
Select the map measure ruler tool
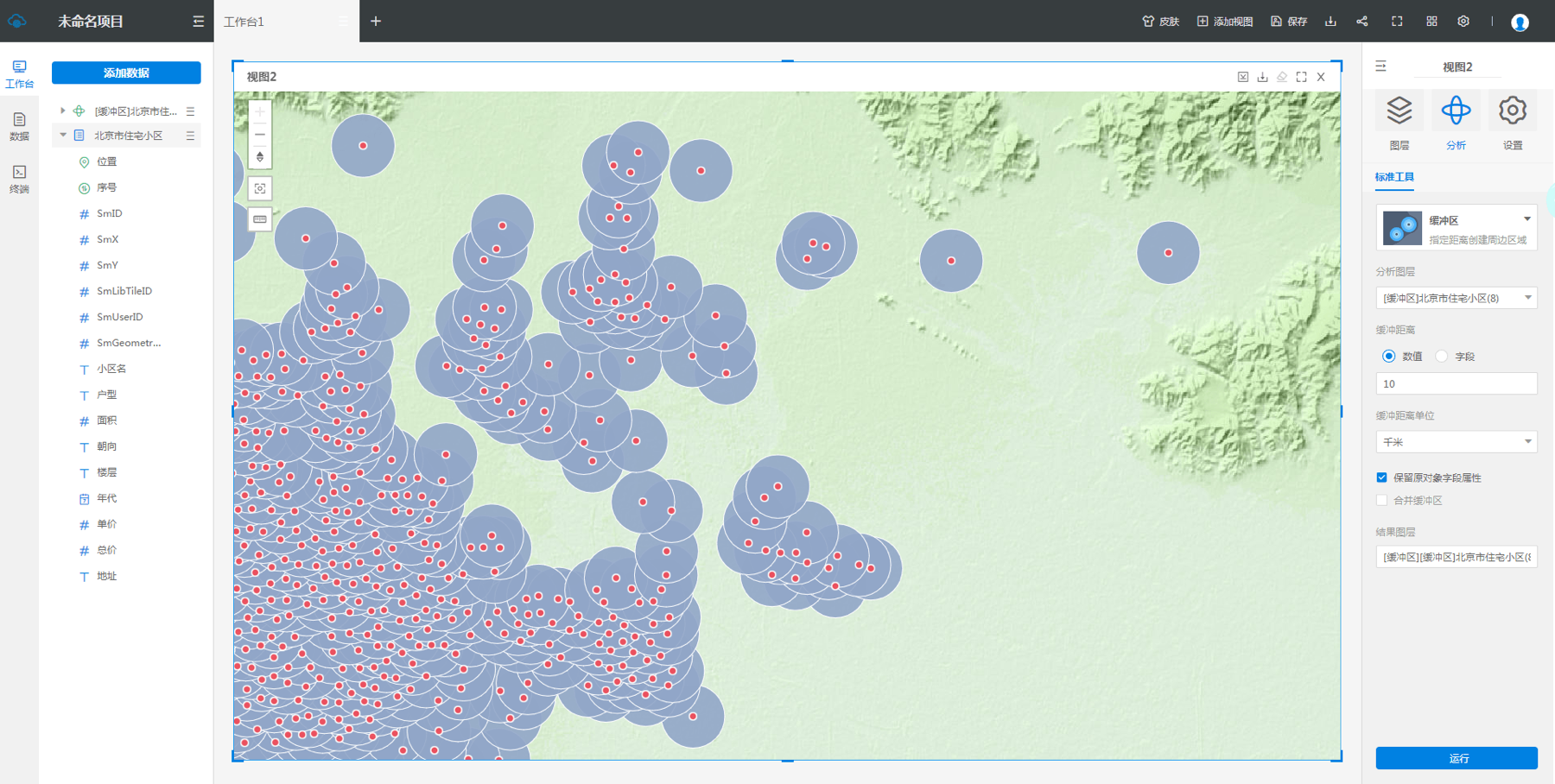coord(260,219)
